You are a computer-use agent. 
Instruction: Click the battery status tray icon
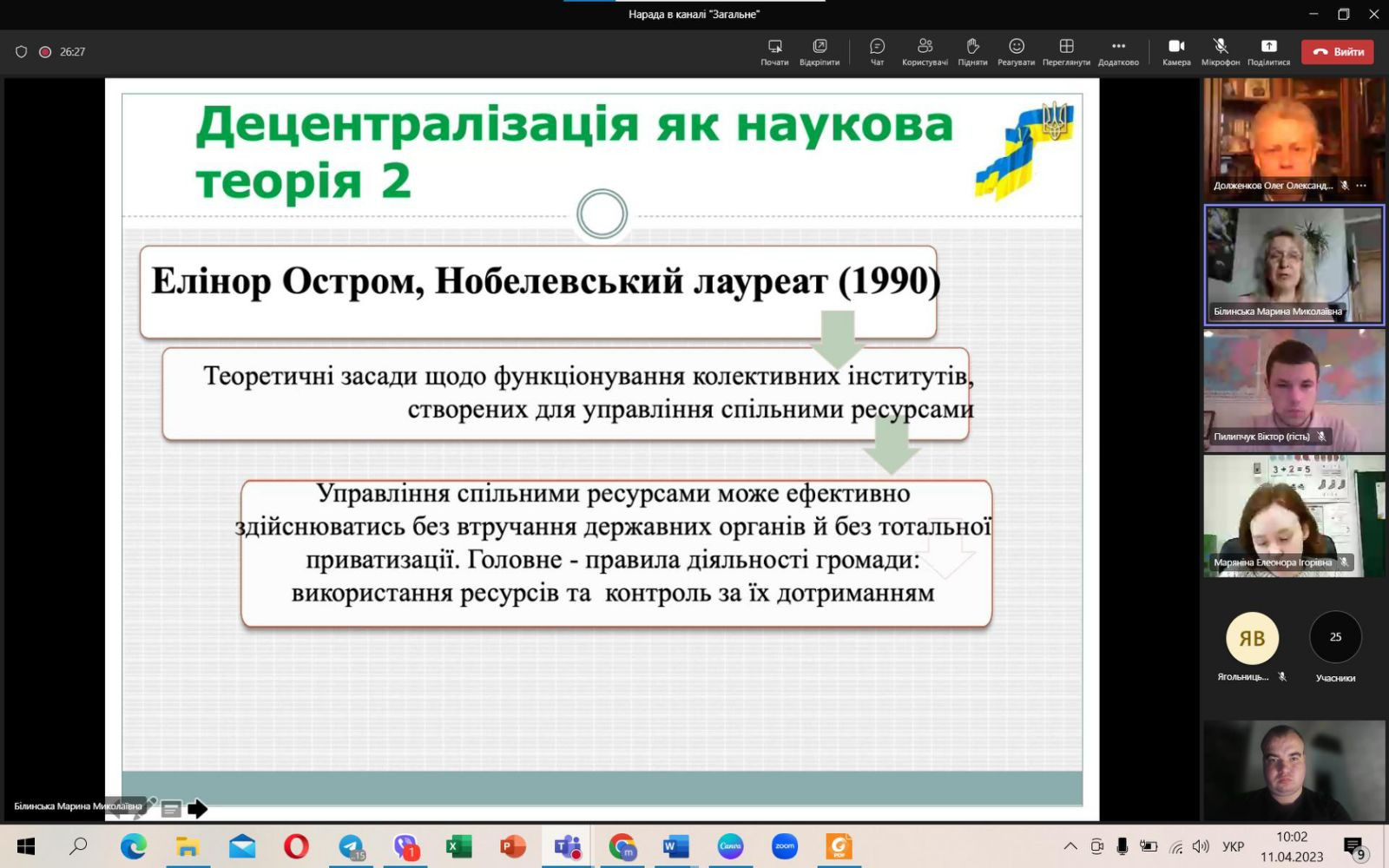click(x=1149, y=846)
